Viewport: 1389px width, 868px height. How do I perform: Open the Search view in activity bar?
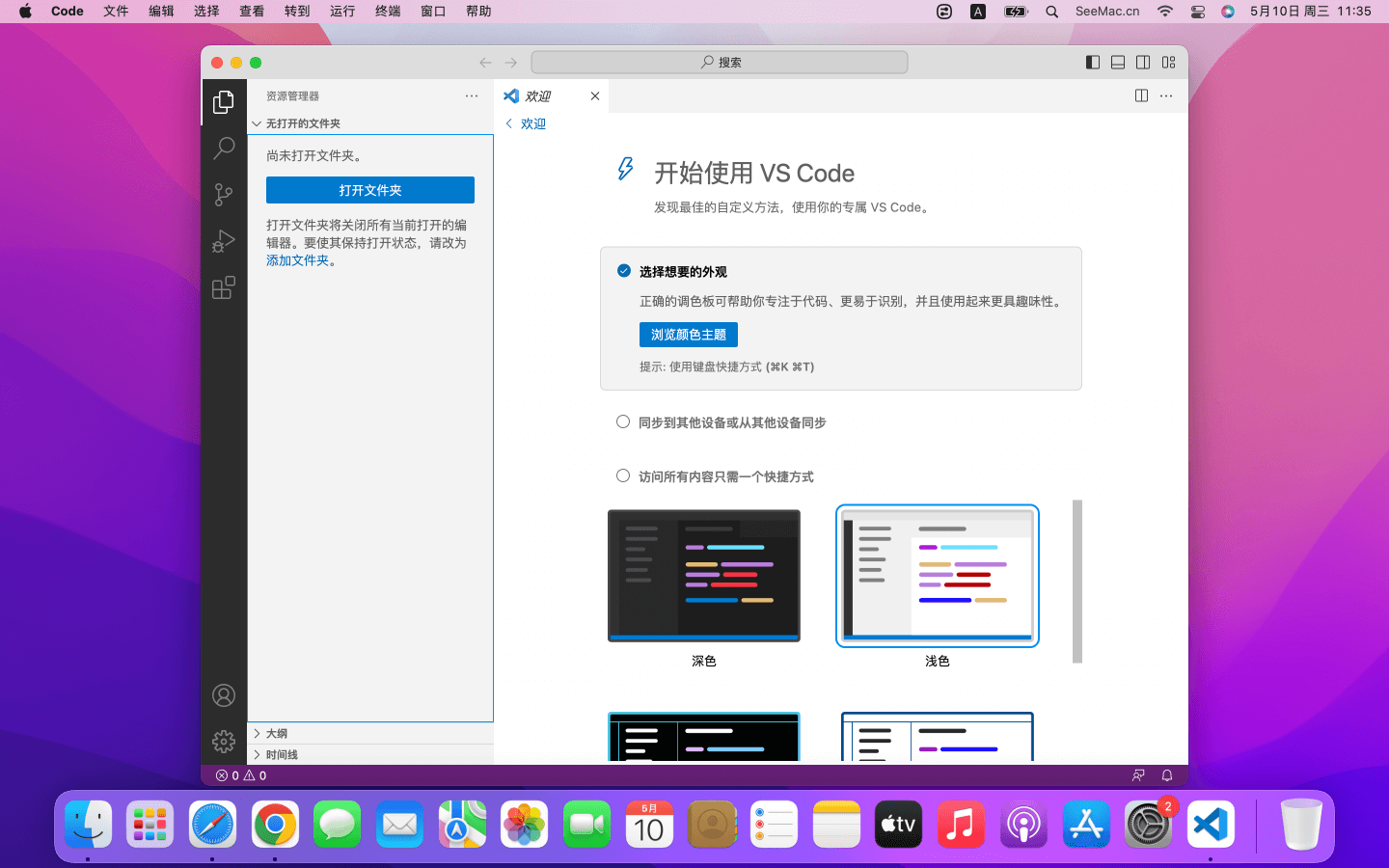tap(224, 149)
